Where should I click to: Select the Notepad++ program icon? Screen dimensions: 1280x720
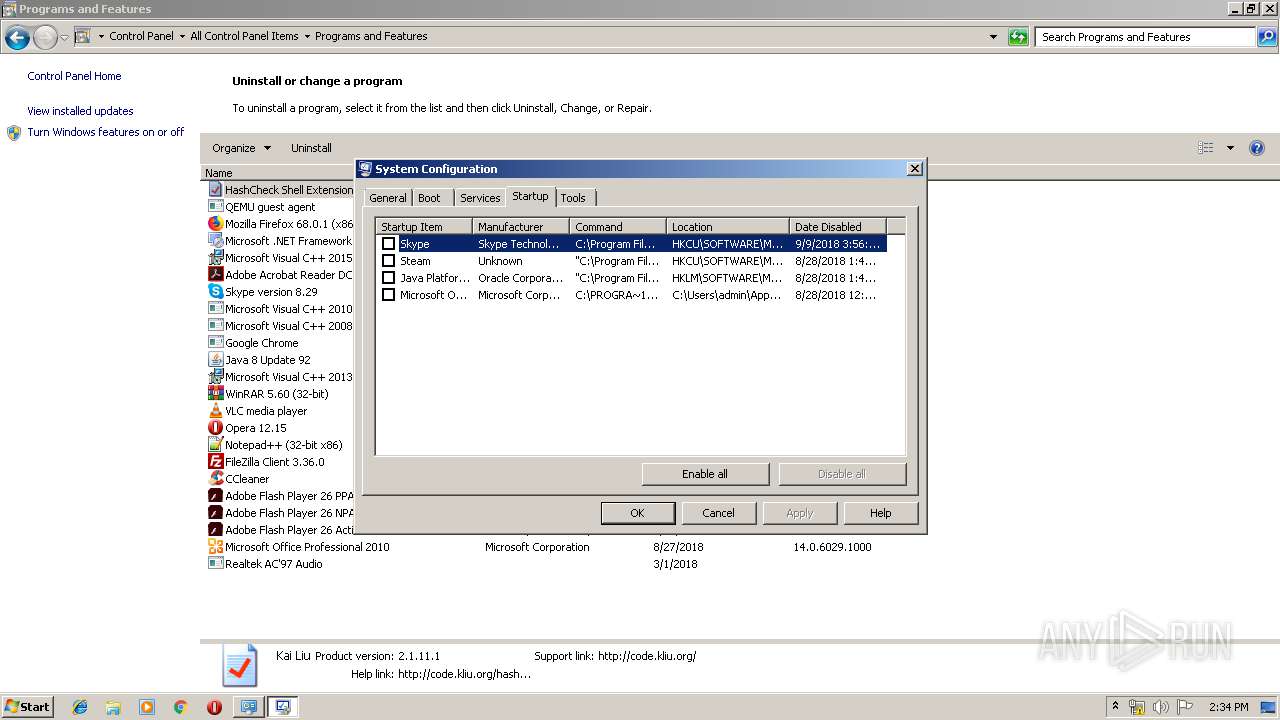215,444
